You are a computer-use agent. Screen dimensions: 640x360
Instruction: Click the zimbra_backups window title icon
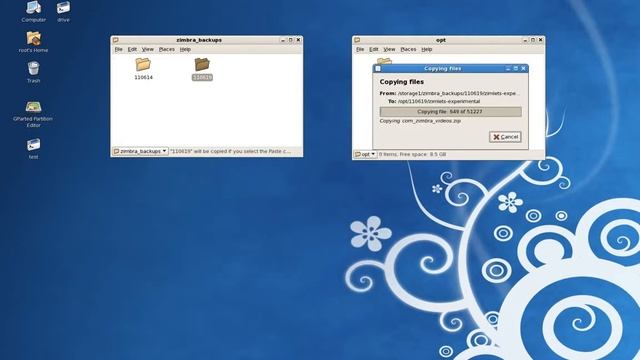click(116, 40)
